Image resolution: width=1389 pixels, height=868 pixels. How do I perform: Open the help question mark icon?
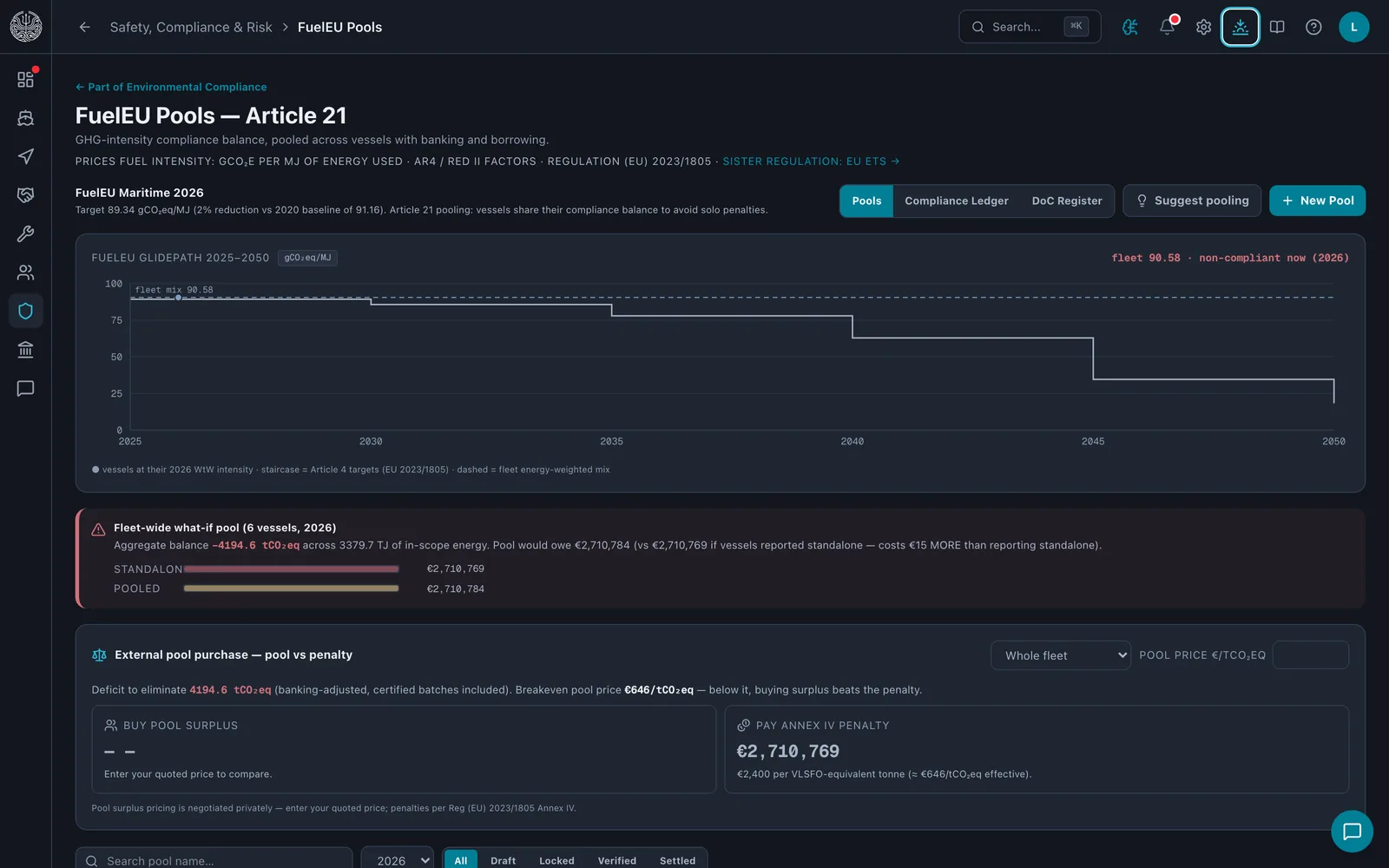point(1313,27)
